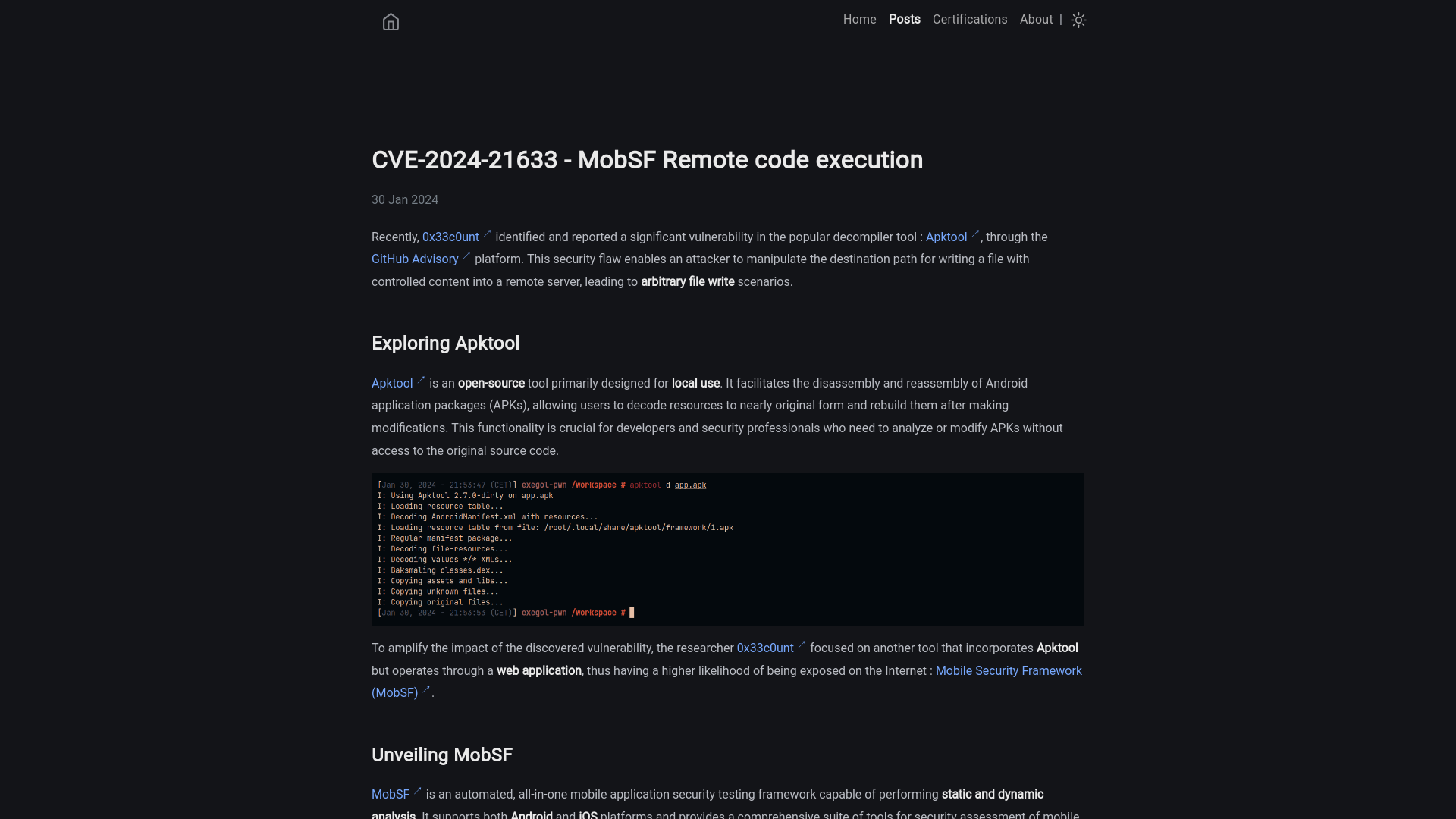Open the 0x33c0unt external link icon
The height and width of the screenshot is (819, 1456).
(488, 233)
